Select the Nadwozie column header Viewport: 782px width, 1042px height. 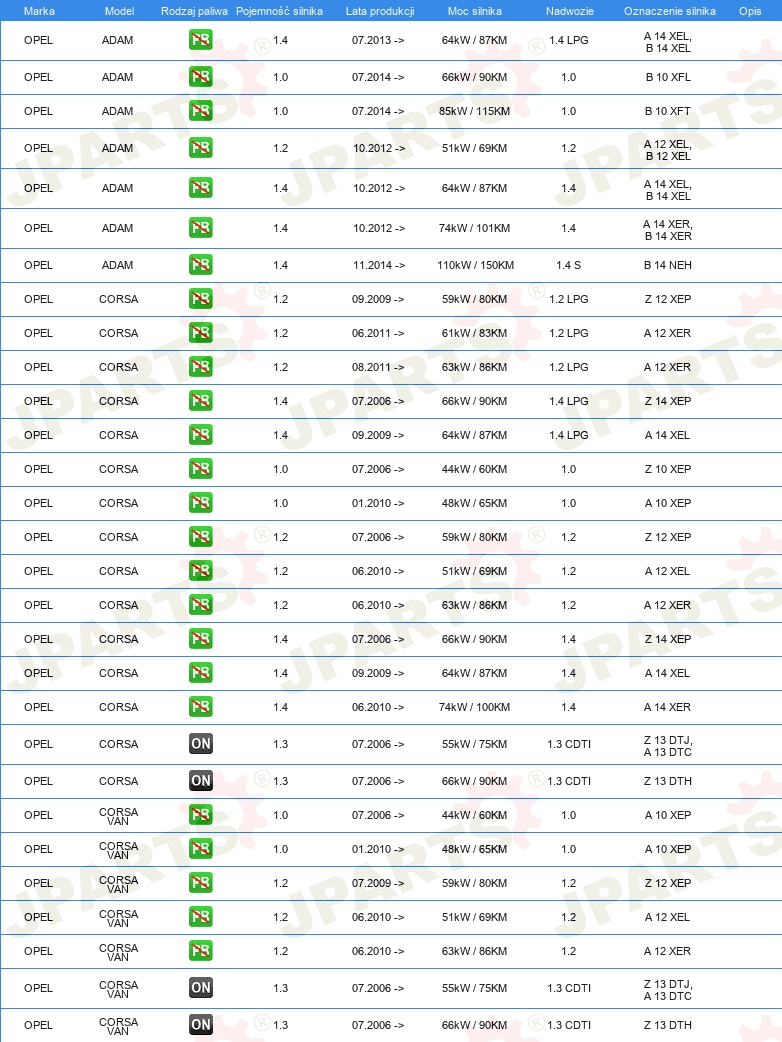coord(570,11)
